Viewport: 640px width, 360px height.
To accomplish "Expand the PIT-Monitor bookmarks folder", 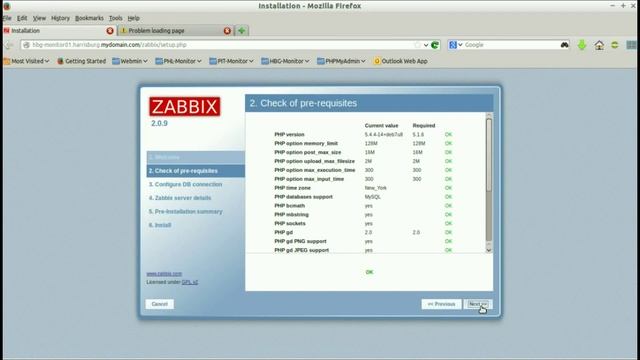I will click(231, 61).
